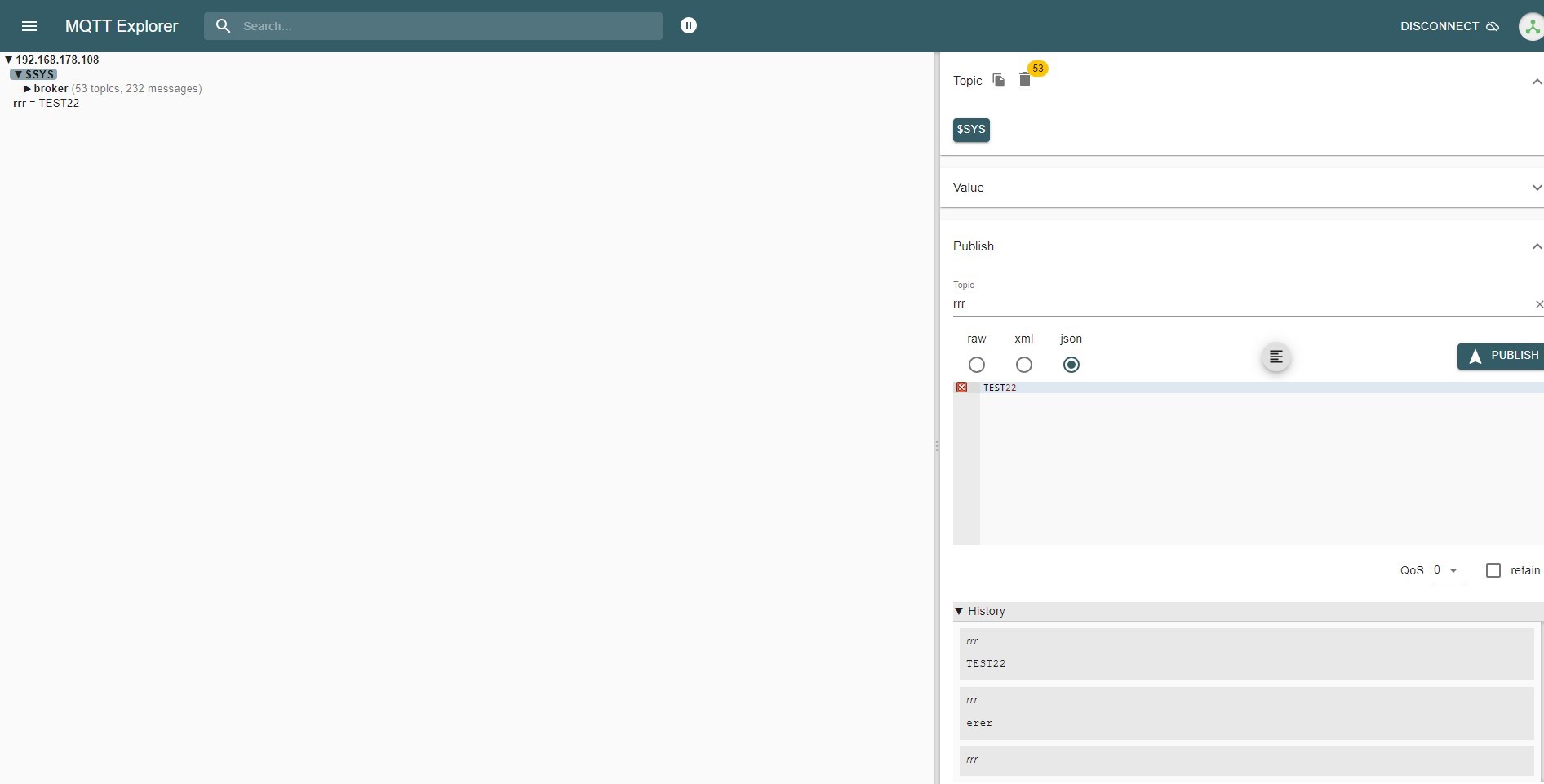Expand the broker tree node

pyautogui.click(x=28, y=89)
